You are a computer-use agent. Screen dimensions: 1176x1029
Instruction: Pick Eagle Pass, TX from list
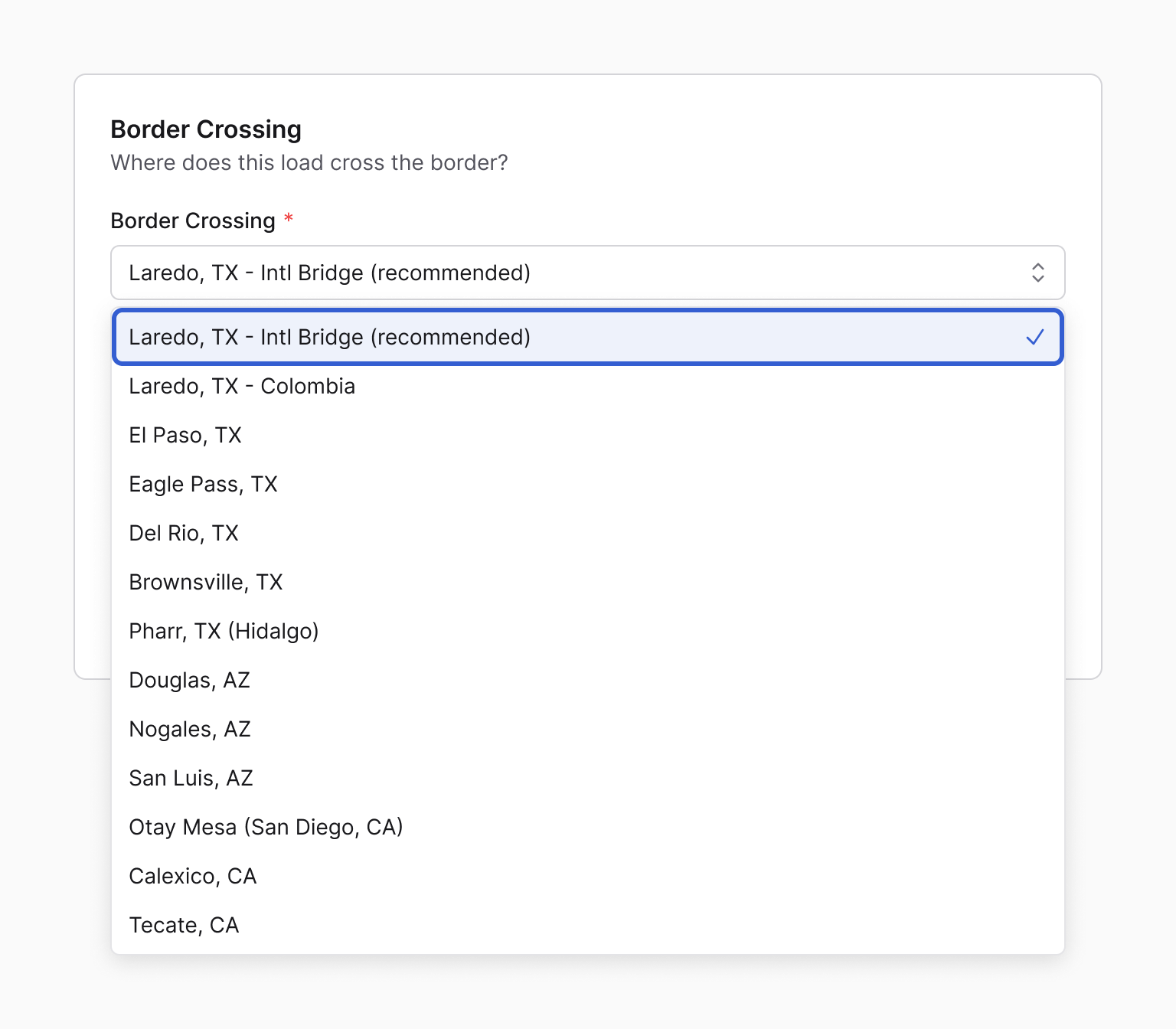pos(587,484)
